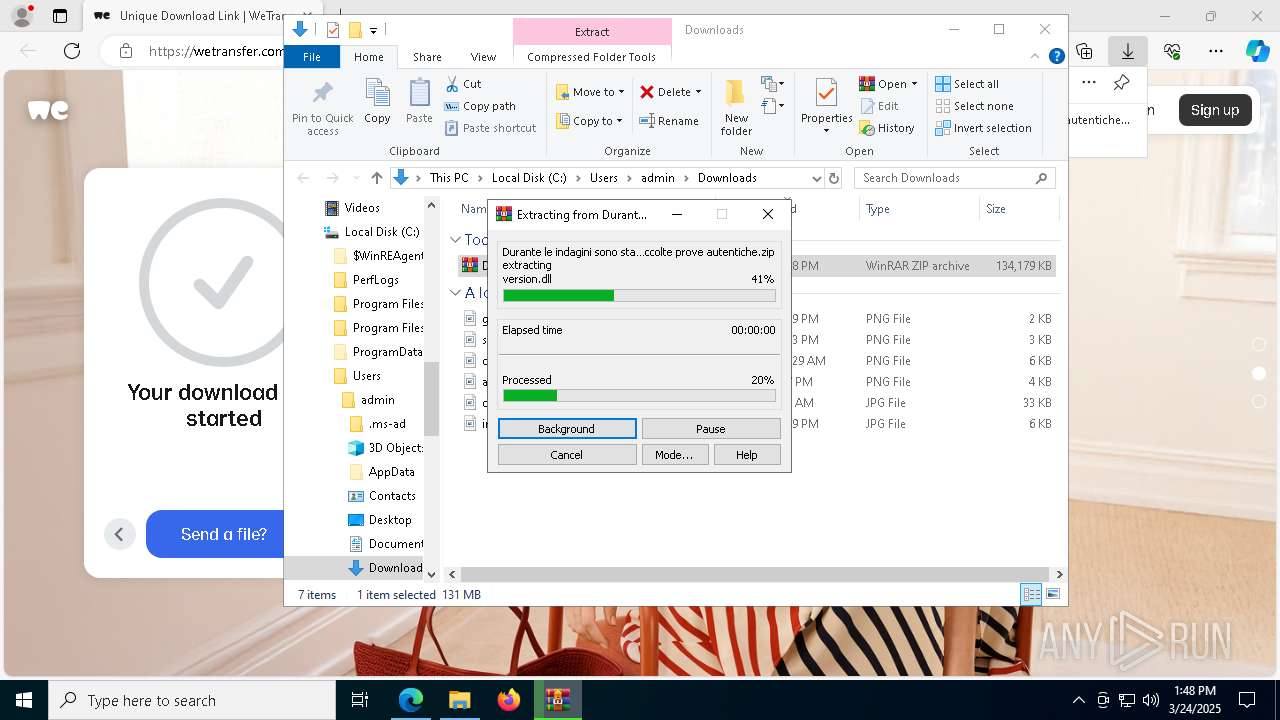Image resolution: width=1280 pixels, height=720 pixels.
Task: Open address bar history dropdown
Action: click(x=816, y=178)
